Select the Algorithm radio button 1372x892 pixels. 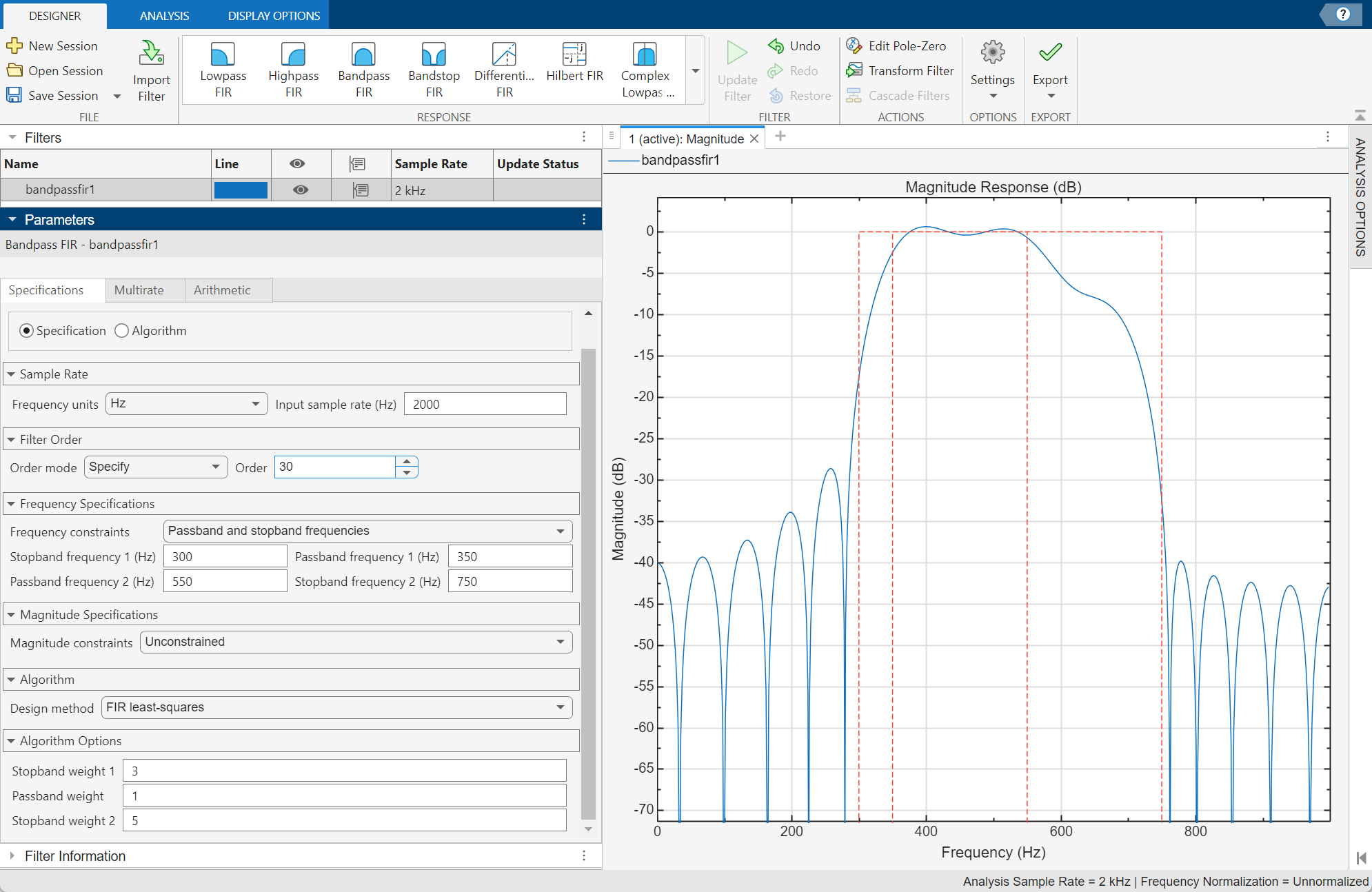(121, 330)
